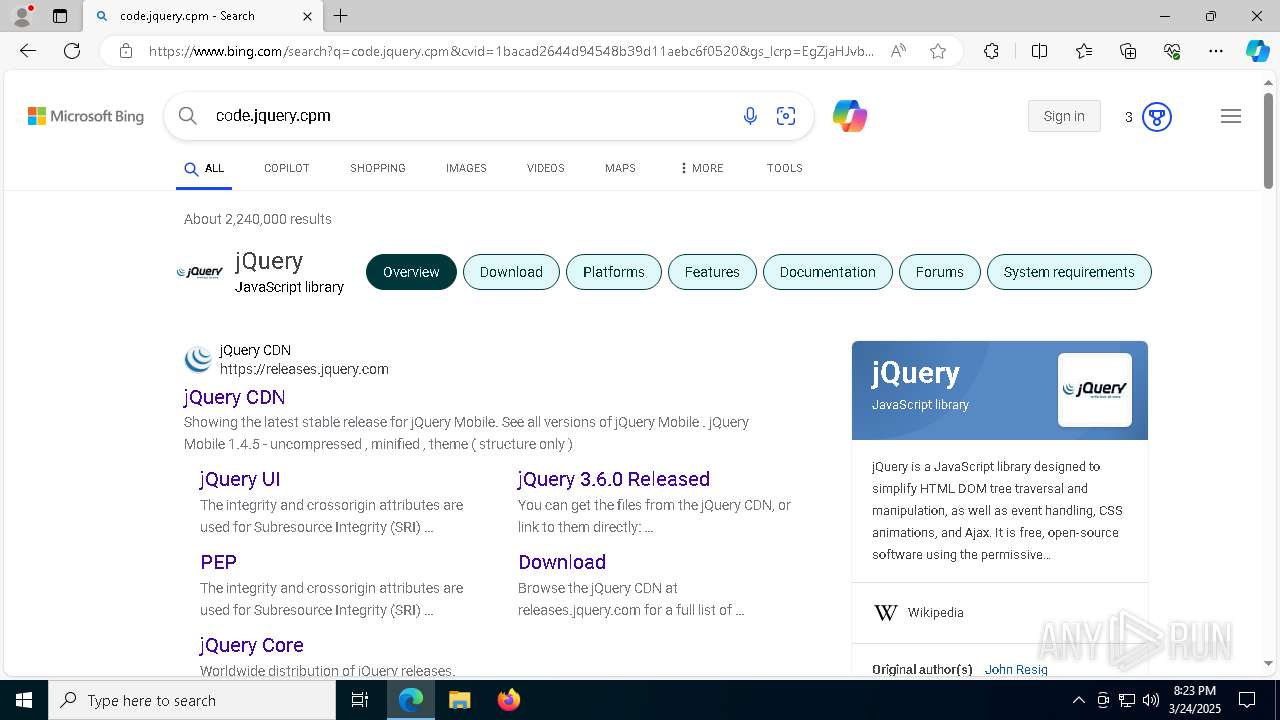Open Microsoft Rewards medal icon
The image size is (1280, 720).
tap(1157, 117)
